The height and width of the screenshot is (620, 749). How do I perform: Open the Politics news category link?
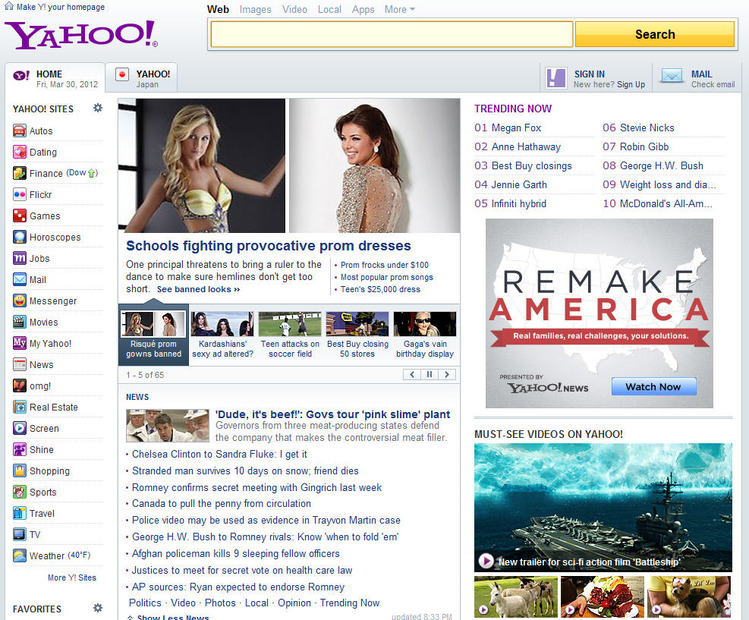[x=145, y=603]
